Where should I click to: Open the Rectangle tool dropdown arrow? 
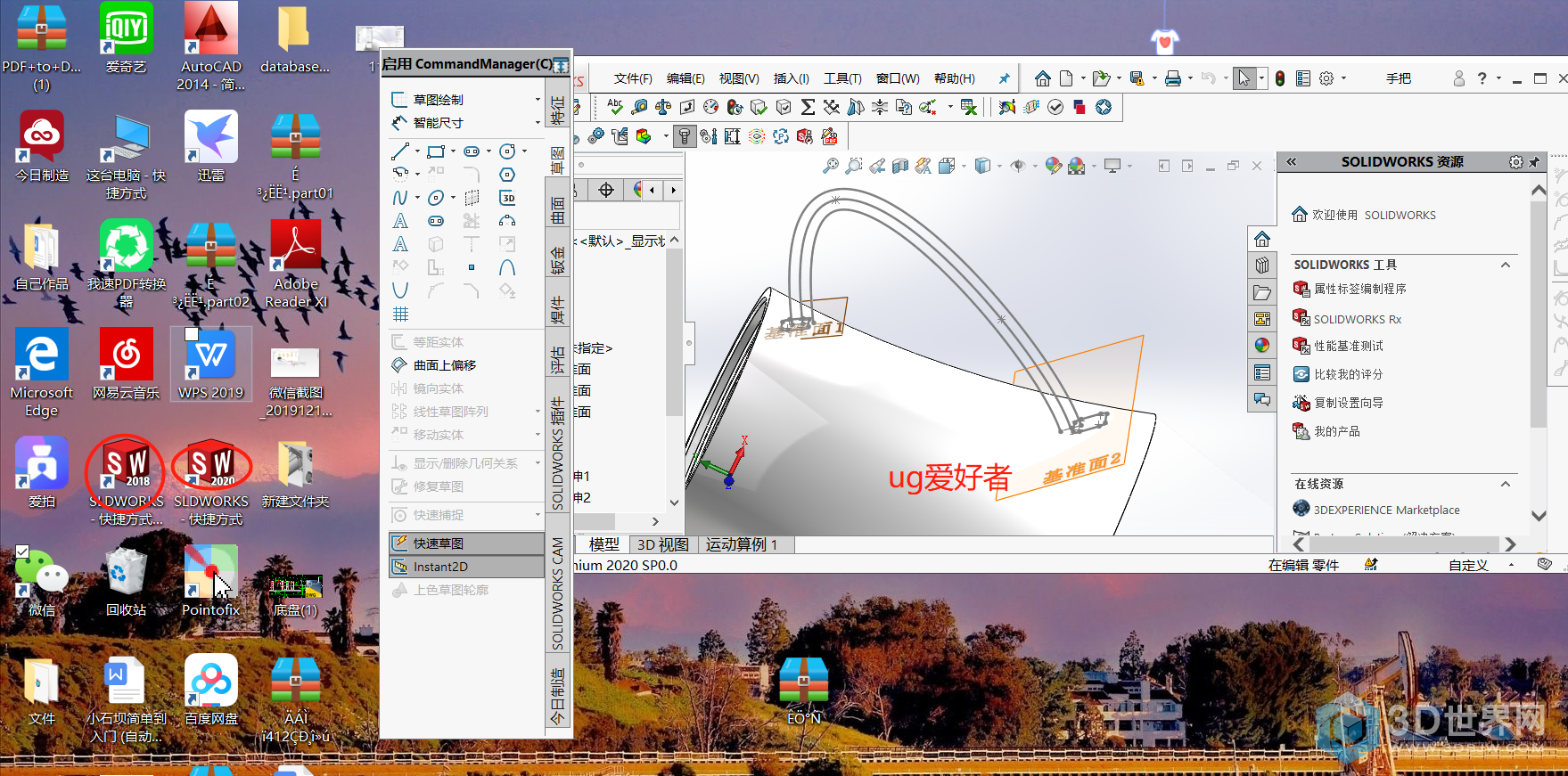click(x=453, y=151)
